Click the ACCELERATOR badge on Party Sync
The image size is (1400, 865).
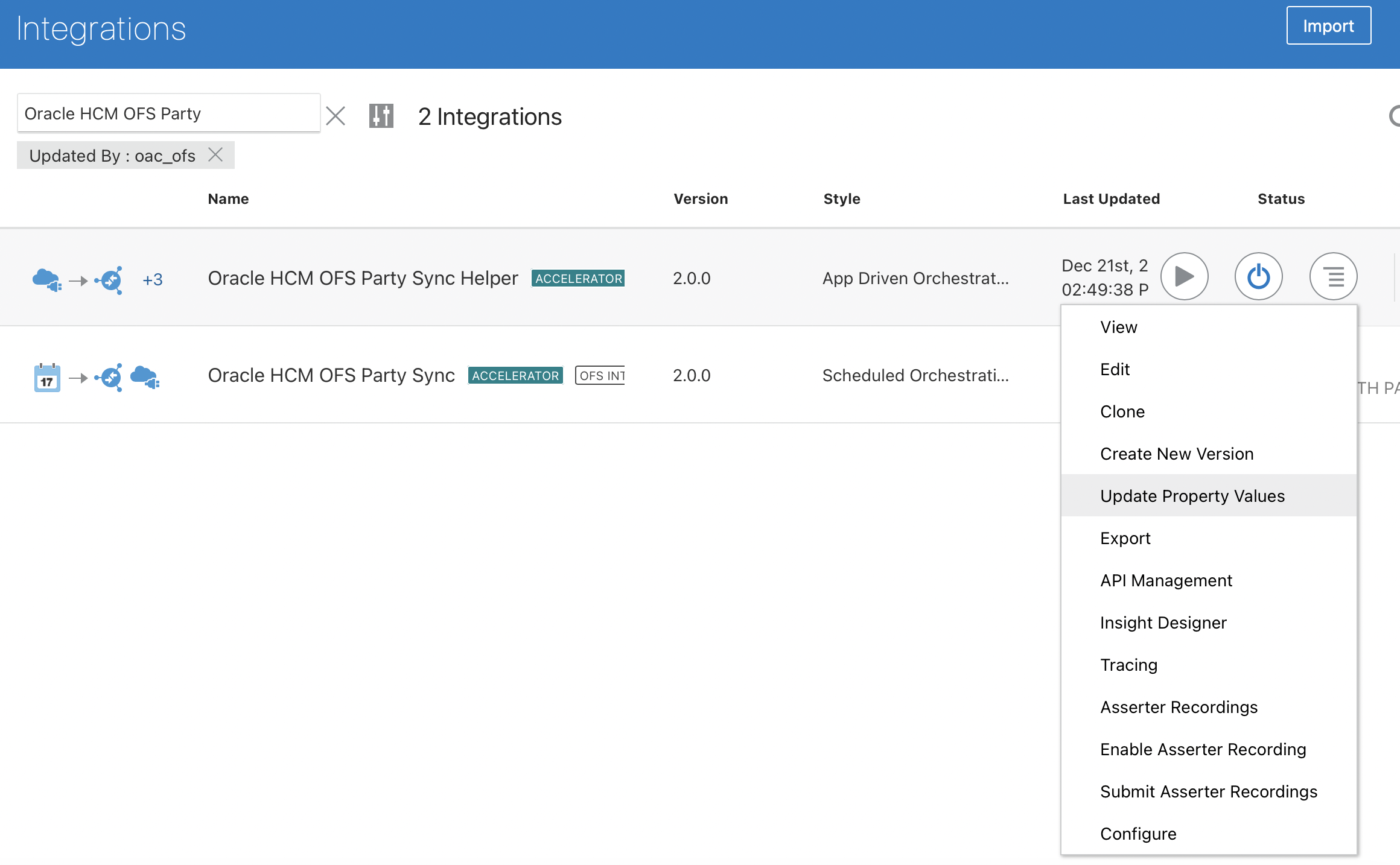pos(515,375)
